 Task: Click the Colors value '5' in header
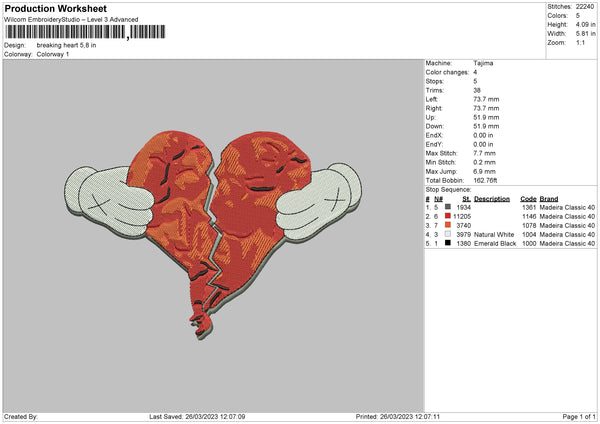pyautogui.click(x=578, y=16)
